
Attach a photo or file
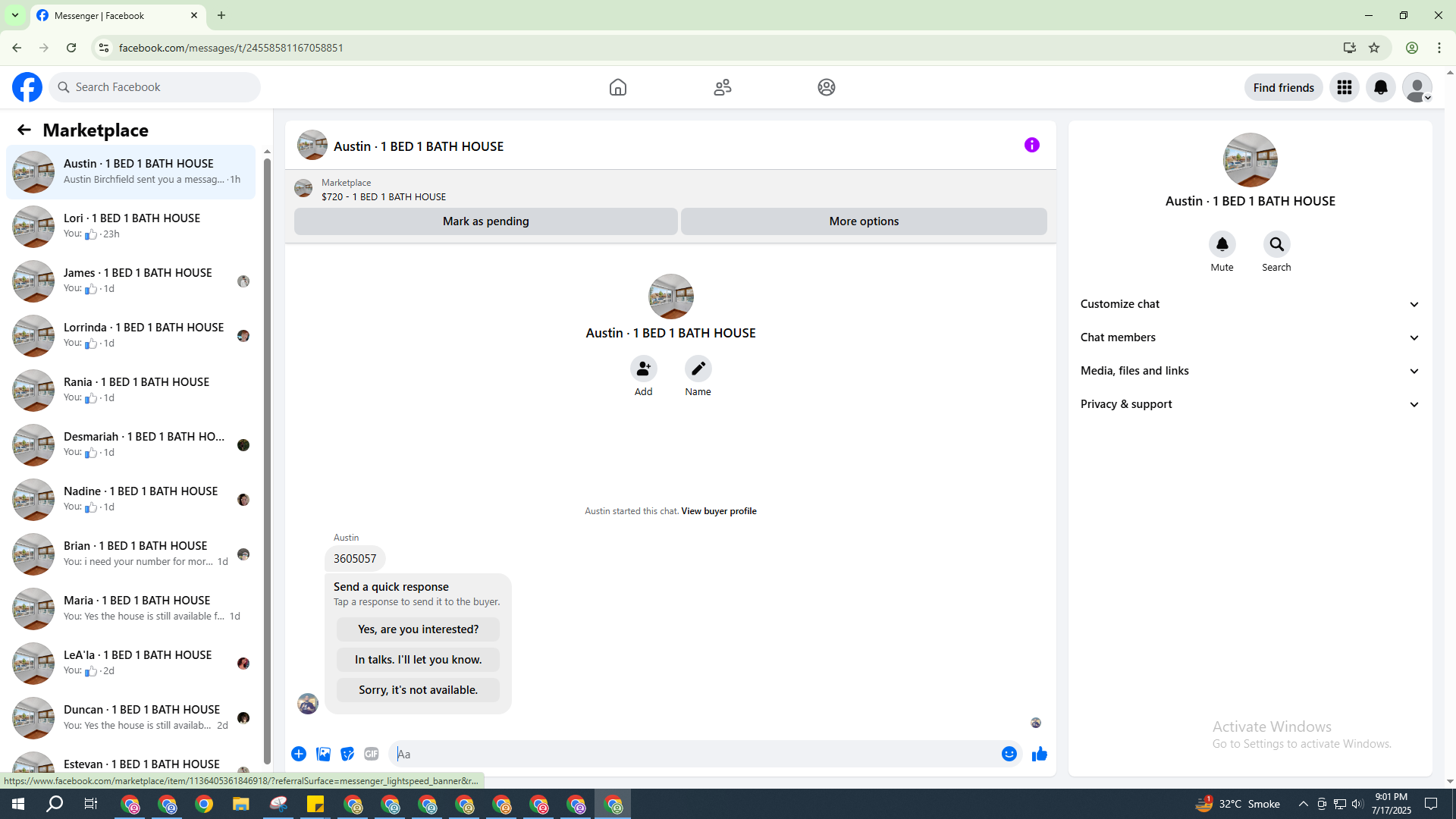click(323, 754)
